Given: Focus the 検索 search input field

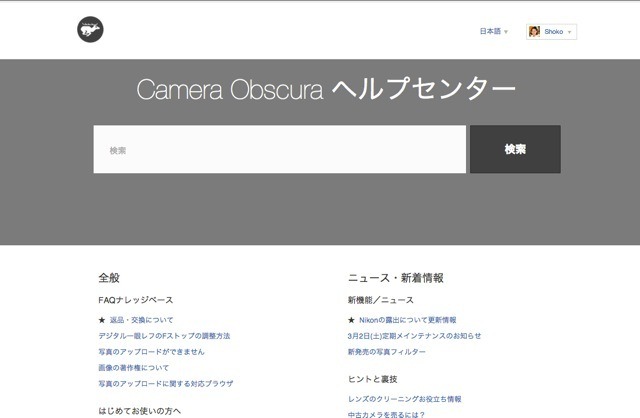Looking at the screenshot, I should [x=280, y=149].
